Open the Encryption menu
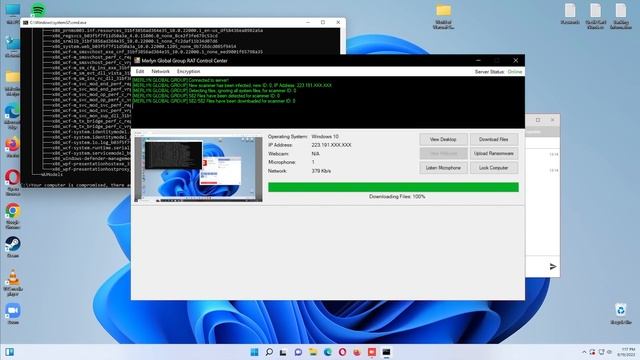 [189, 71]
